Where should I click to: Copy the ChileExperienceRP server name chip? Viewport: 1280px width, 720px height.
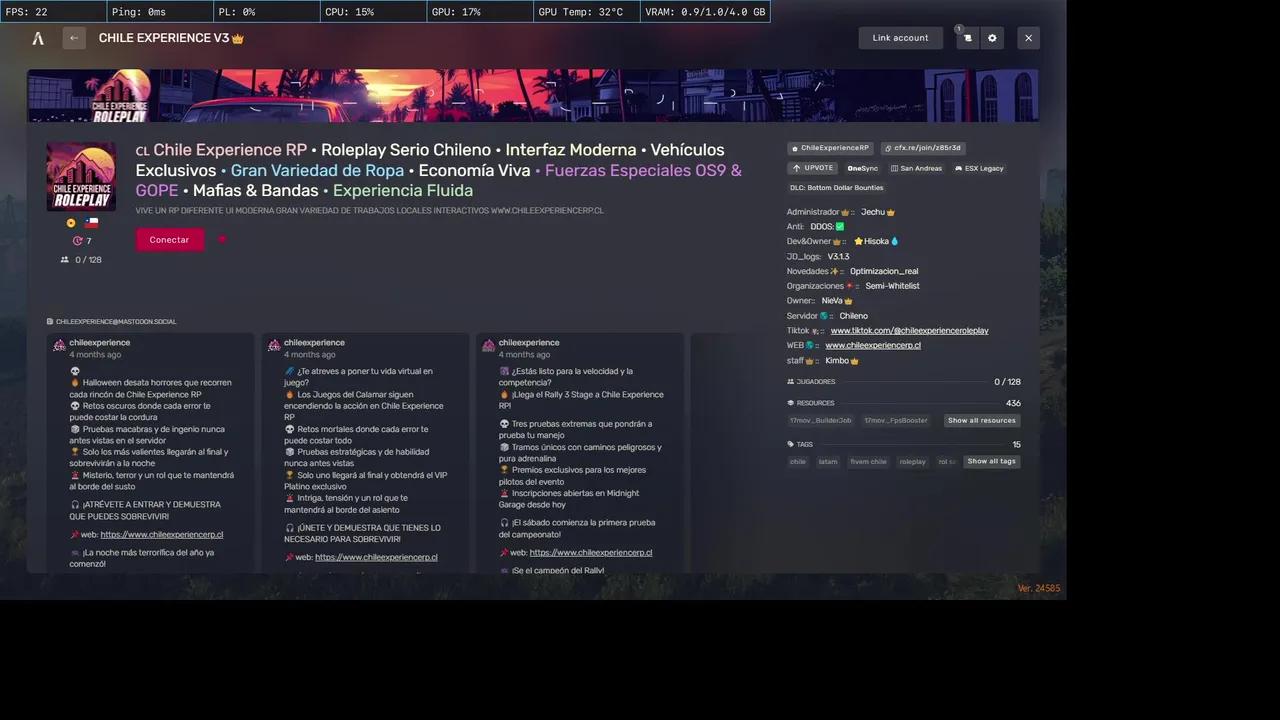(x=830, y=147)
